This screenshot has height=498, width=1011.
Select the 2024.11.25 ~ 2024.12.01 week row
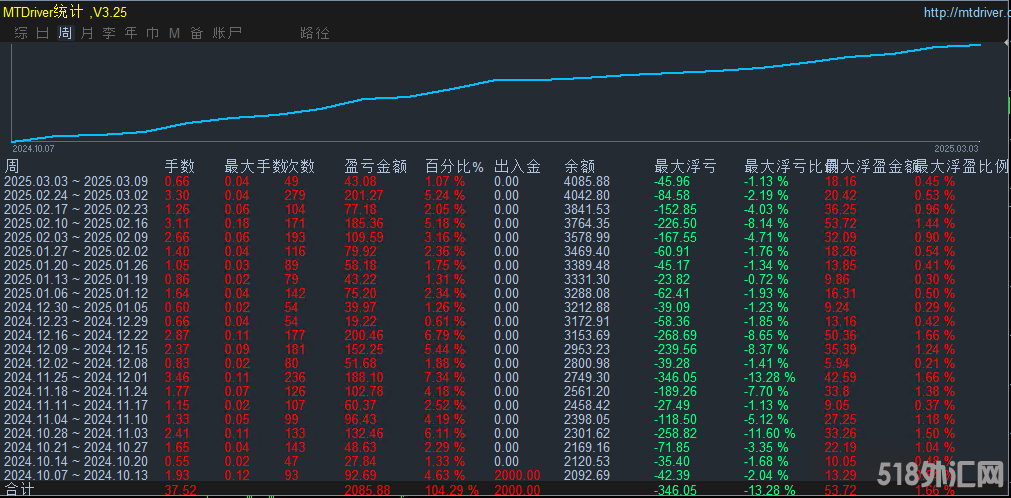76,377
